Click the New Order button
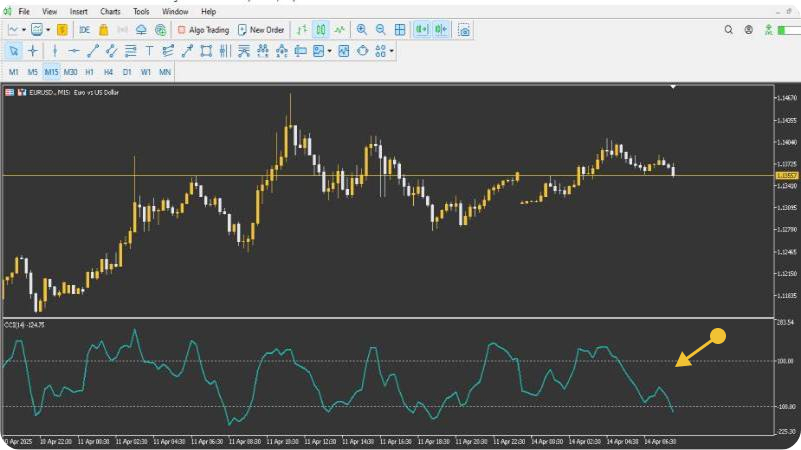801x450 pixels. pos(261,30)
